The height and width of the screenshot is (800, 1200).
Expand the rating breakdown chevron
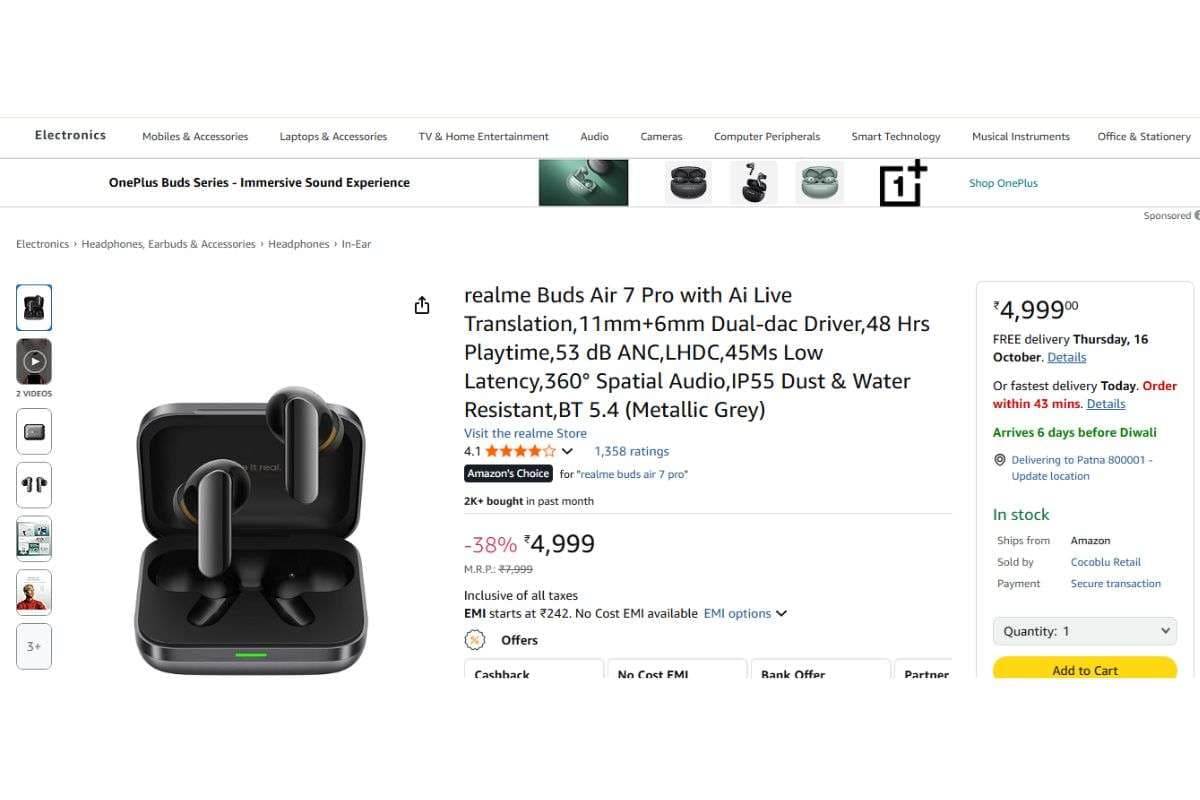(567, 452)
